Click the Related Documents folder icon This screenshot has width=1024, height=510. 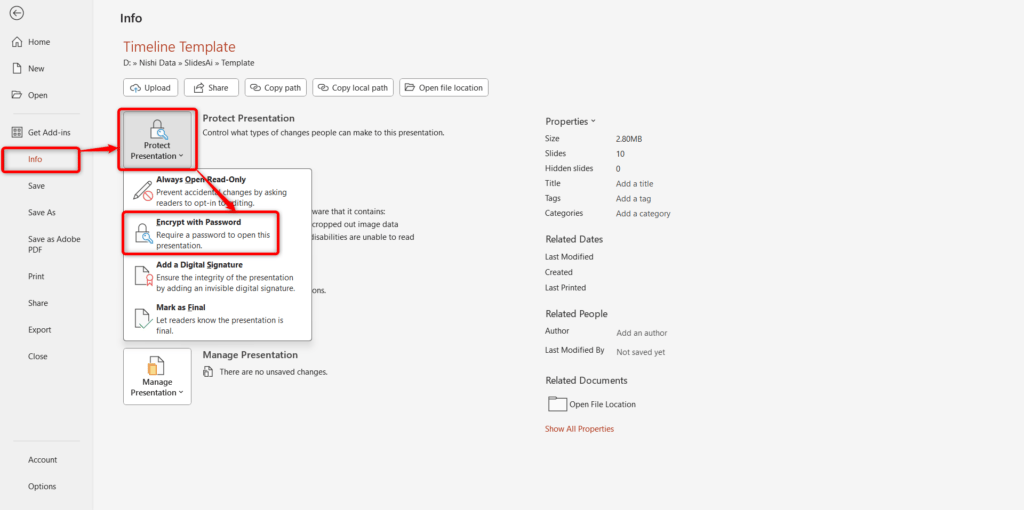557,404
